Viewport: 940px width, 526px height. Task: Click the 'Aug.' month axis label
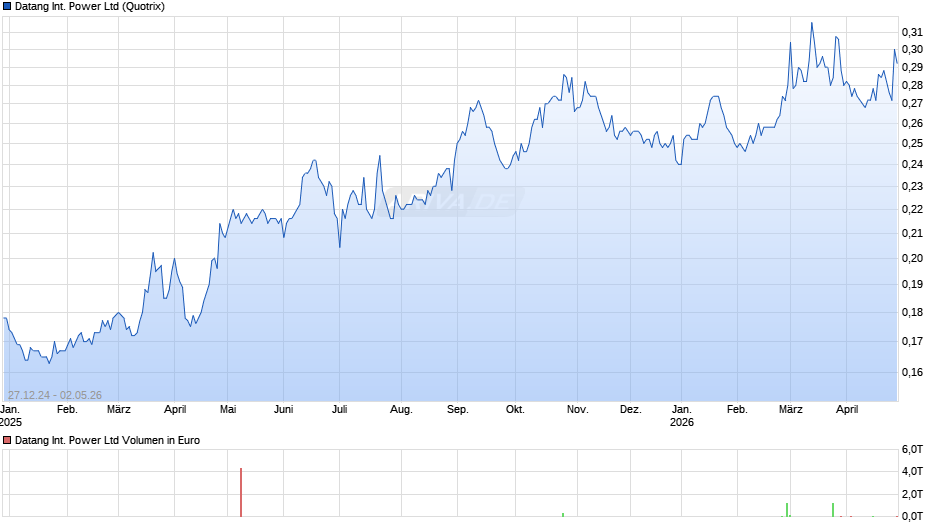click(401, 410)
